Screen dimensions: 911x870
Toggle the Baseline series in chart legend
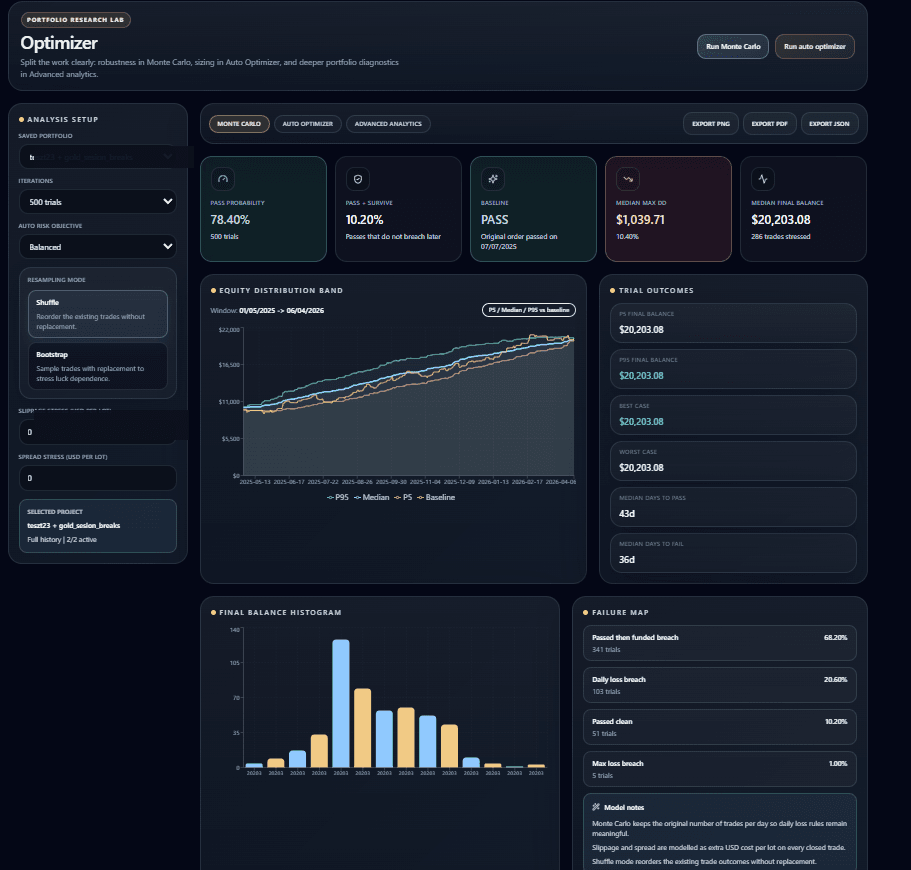point(438,496)
